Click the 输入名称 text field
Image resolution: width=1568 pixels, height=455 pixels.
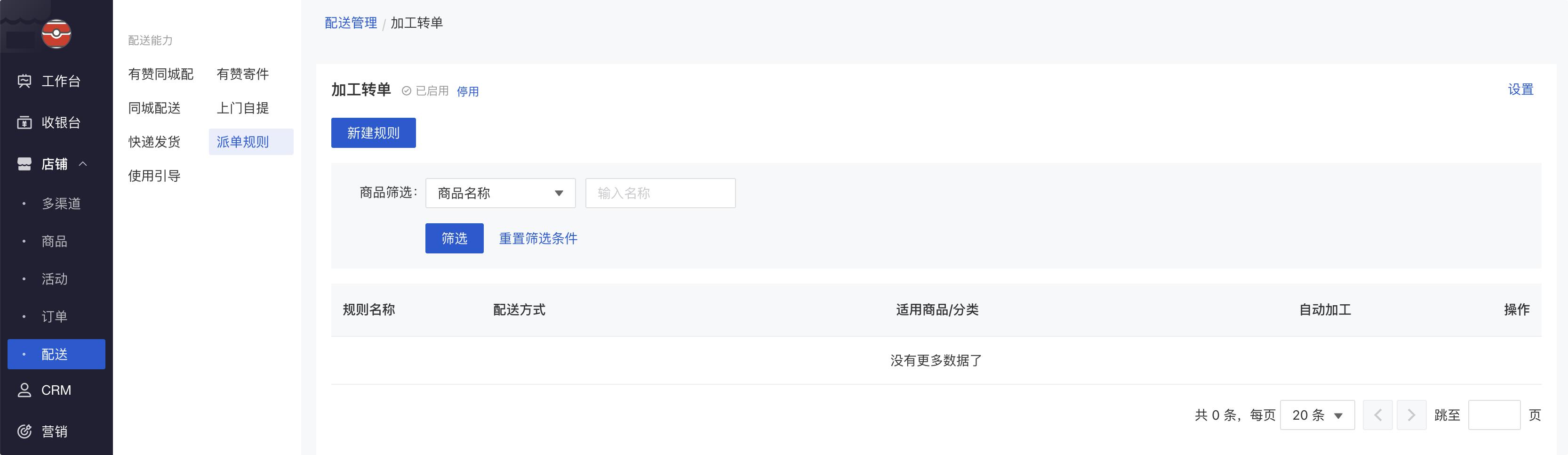[660, 193]
